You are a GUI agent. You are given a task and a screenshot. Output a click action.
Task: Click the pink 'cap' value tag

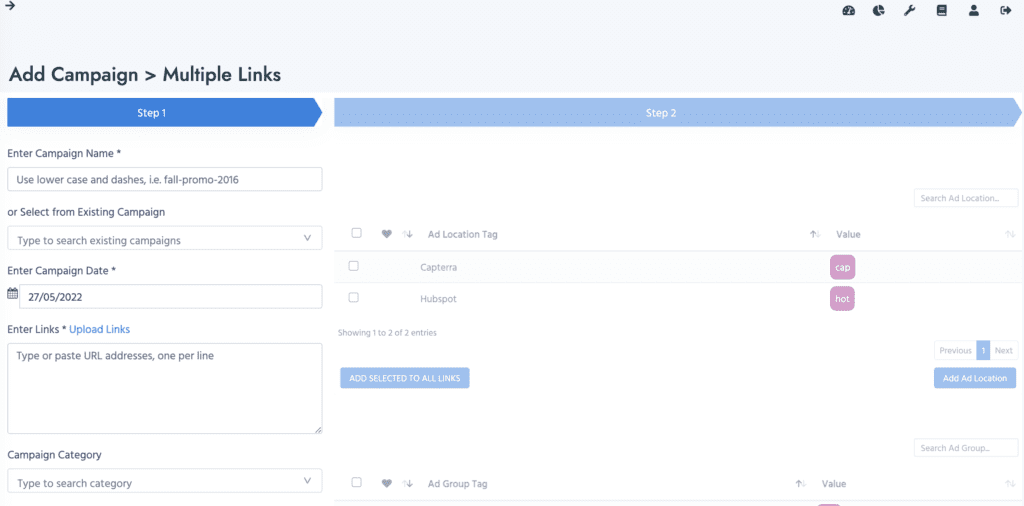[x=842, y=268]
